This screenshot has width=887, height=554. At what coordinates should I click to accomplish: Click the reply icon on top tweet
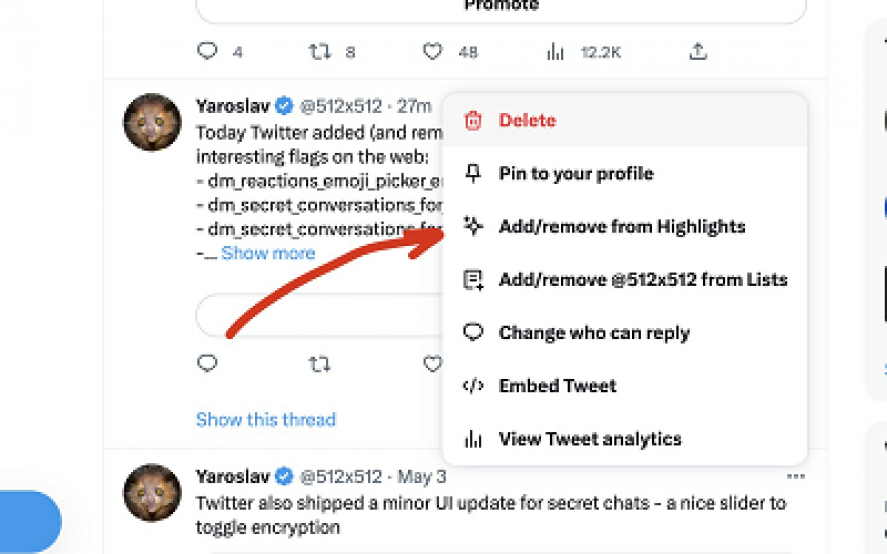coord(208,51)
